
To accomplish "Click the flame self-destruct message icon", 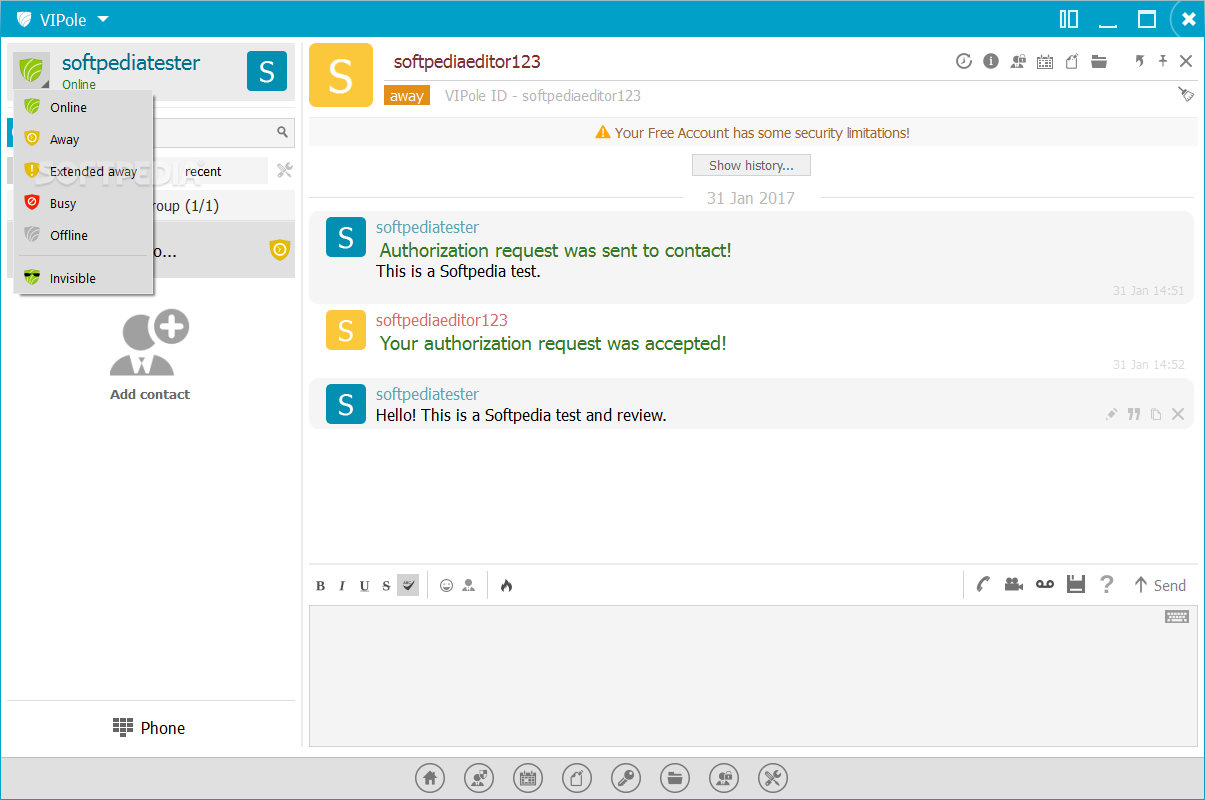I will (506, 586).
